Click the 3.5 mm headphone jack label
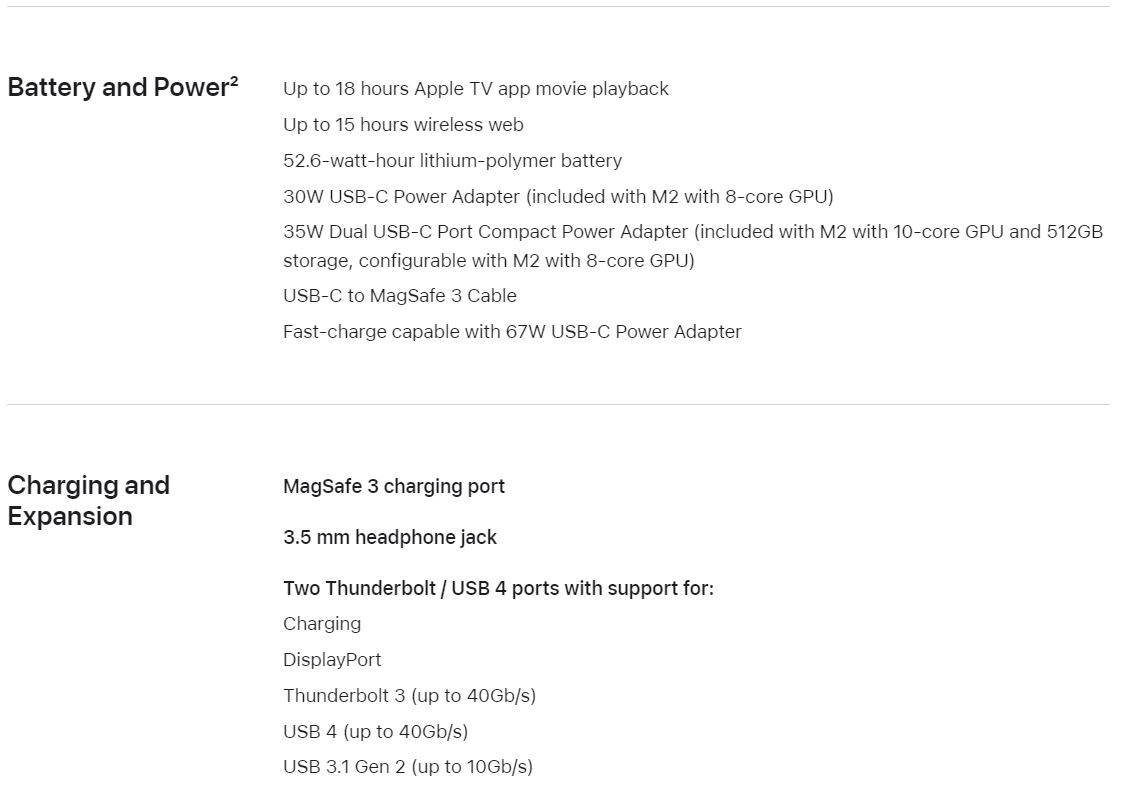This screenshot has width=1125, height=796. [390, 538]
